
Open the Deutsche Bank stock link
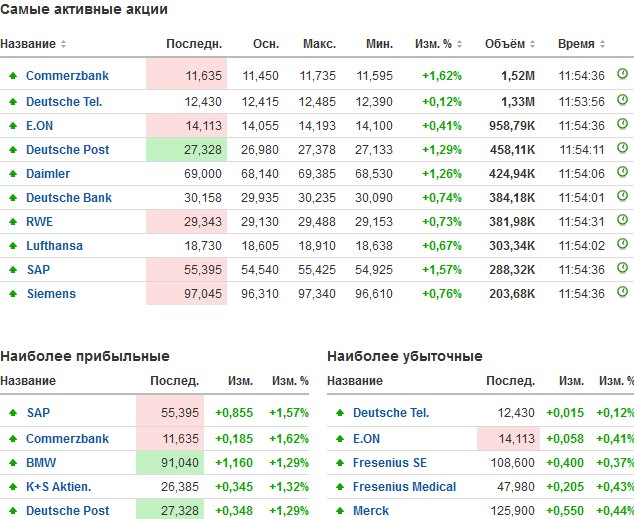pyautogui.click(x=68, y=198)
